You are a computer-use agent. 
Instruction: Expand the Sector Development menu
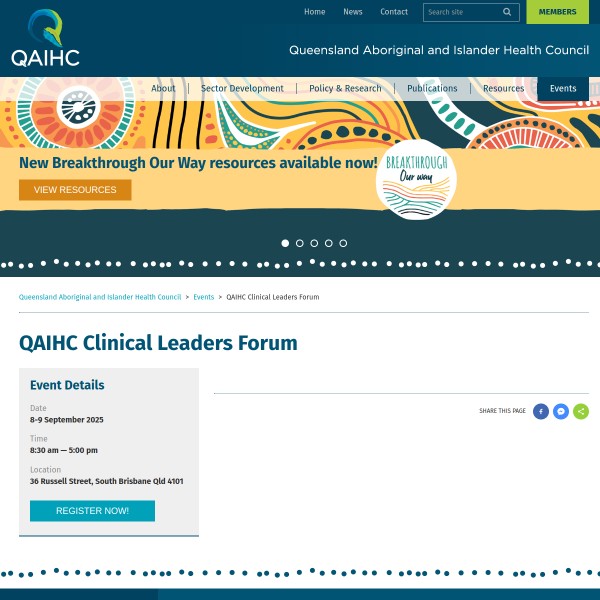click(x=242, y=88)
